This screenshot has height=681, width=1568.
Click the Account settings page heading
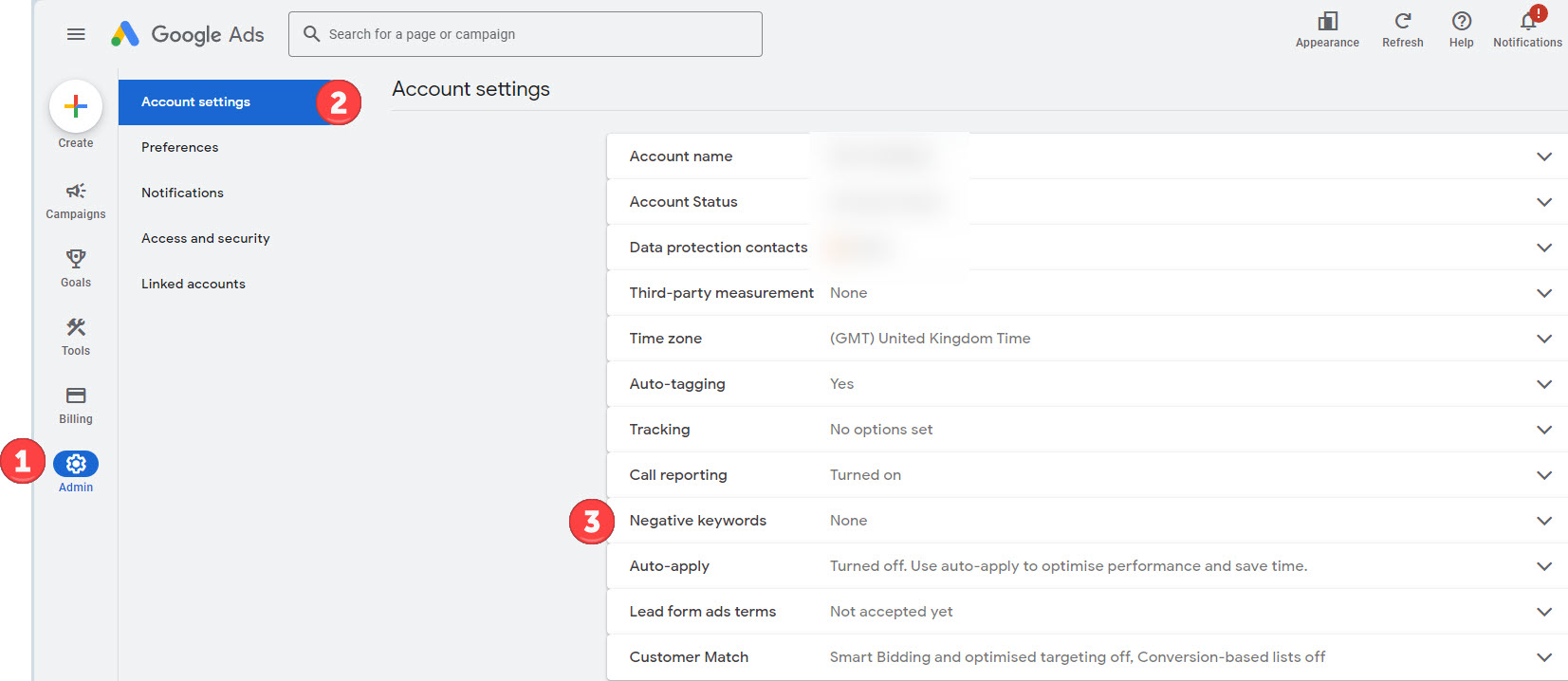[x=470, y=89]
